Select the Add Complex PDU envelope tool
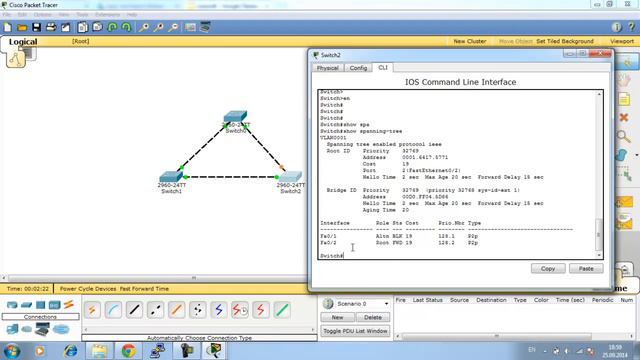The image size is (640, 360). (x=624, y=222)
